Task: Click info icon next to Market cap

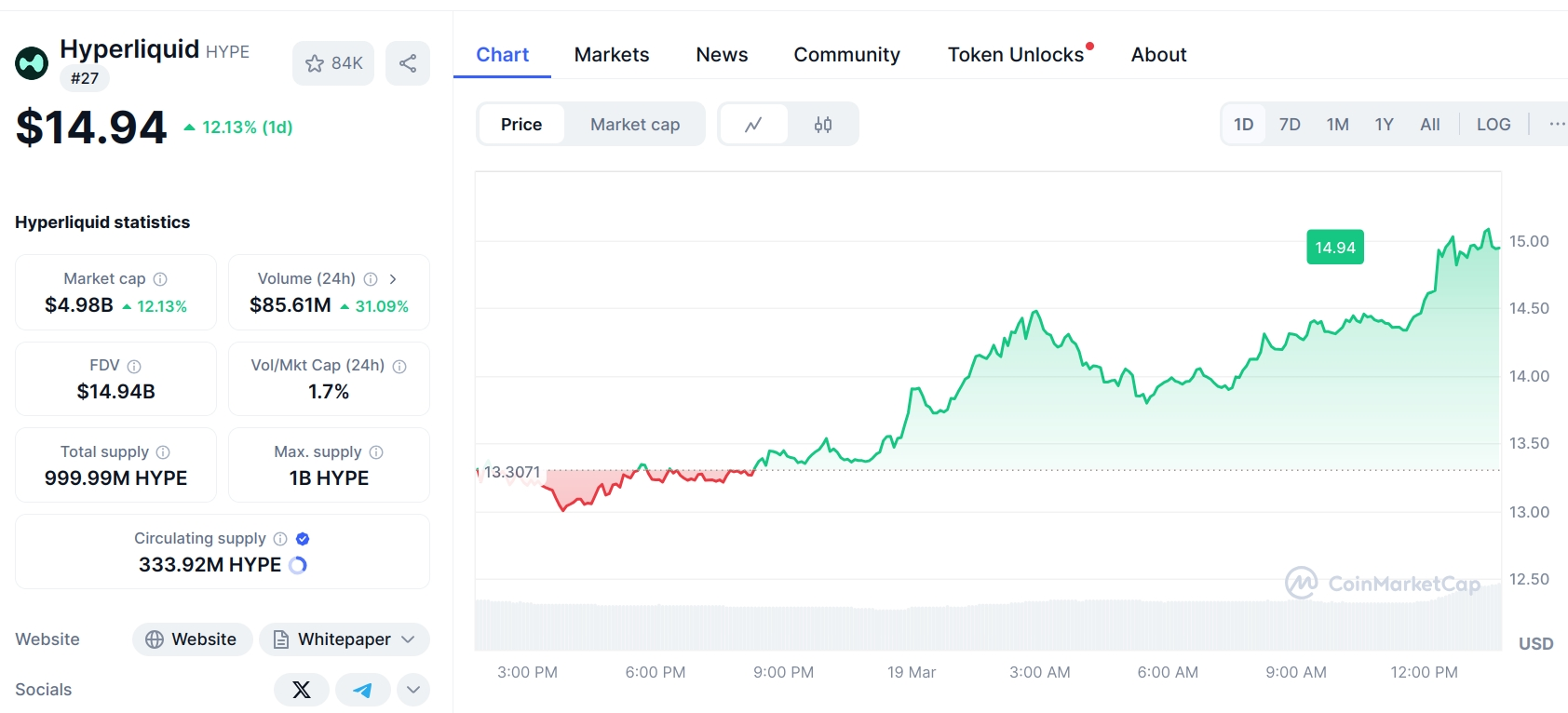Action: pos(160,279)
